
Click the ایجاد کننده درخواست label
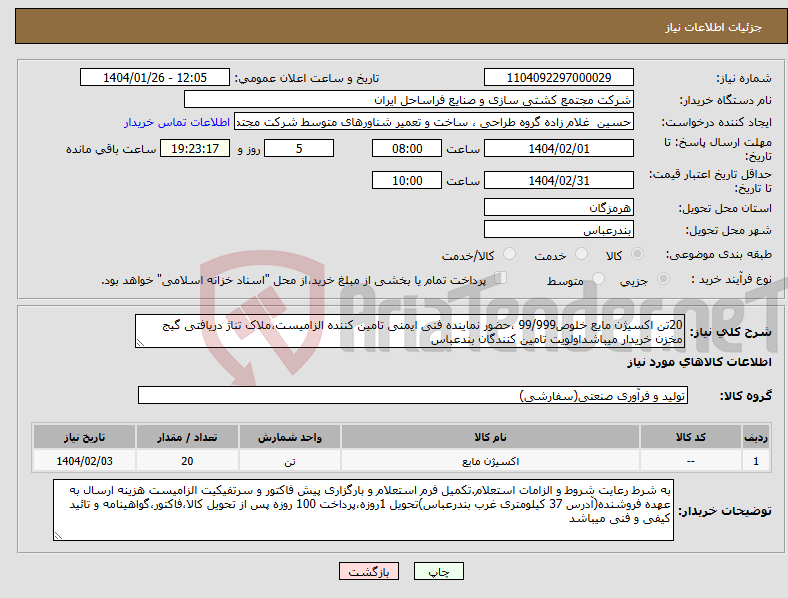[x=716, y=122]
